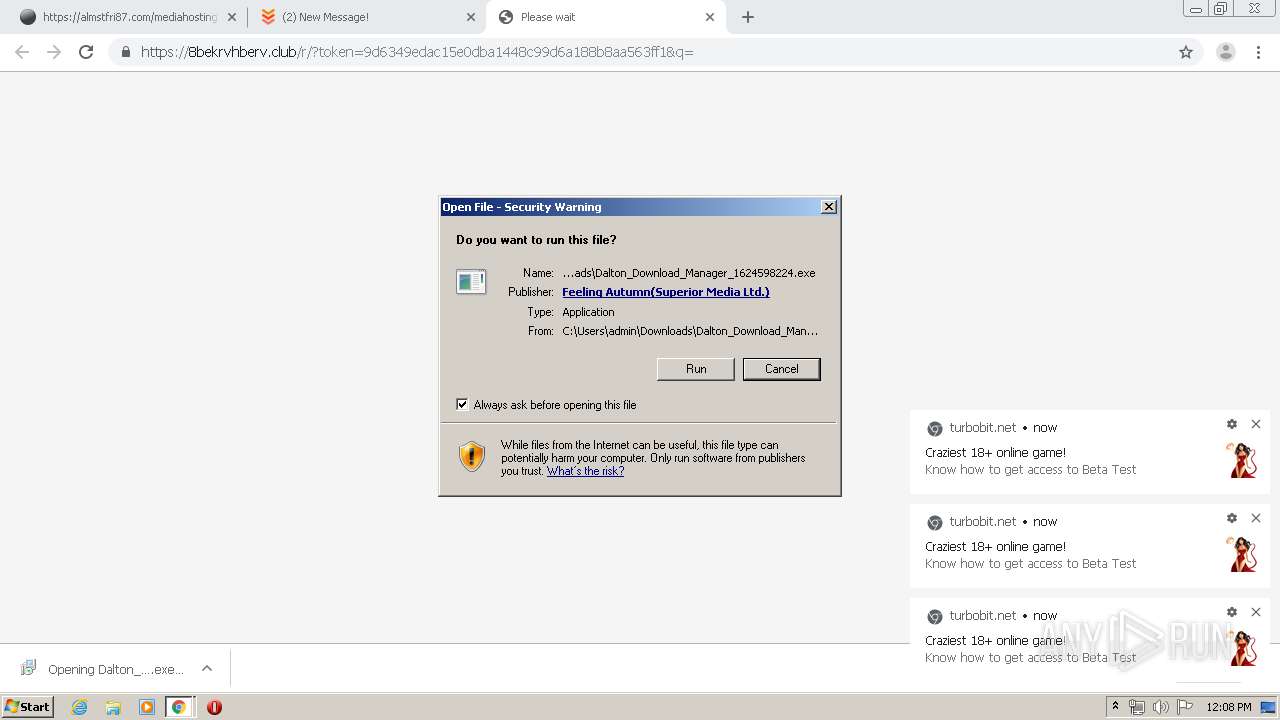Bookmark this page with the star icon
The width and height of the screenshot is (1280, 720).
1186,52
